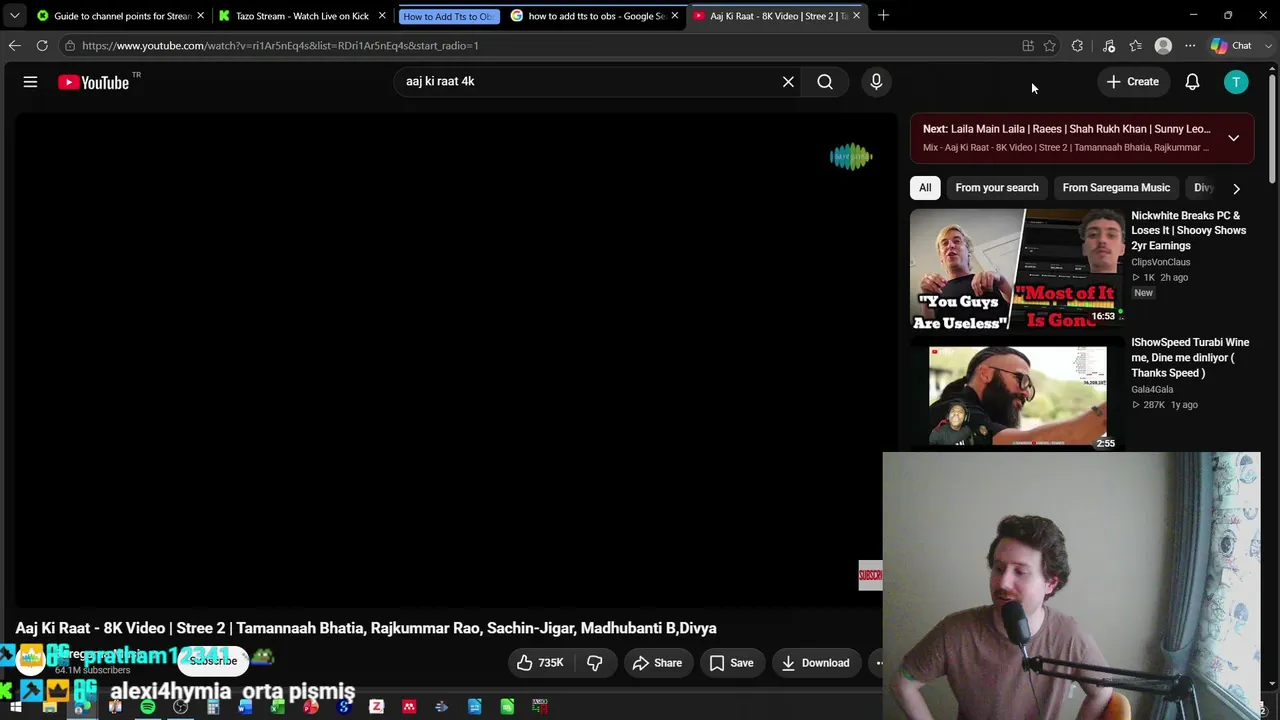This screenshot has width=1280, height=720.
Task: Clear the YouTube search box text
Action: 788,82
